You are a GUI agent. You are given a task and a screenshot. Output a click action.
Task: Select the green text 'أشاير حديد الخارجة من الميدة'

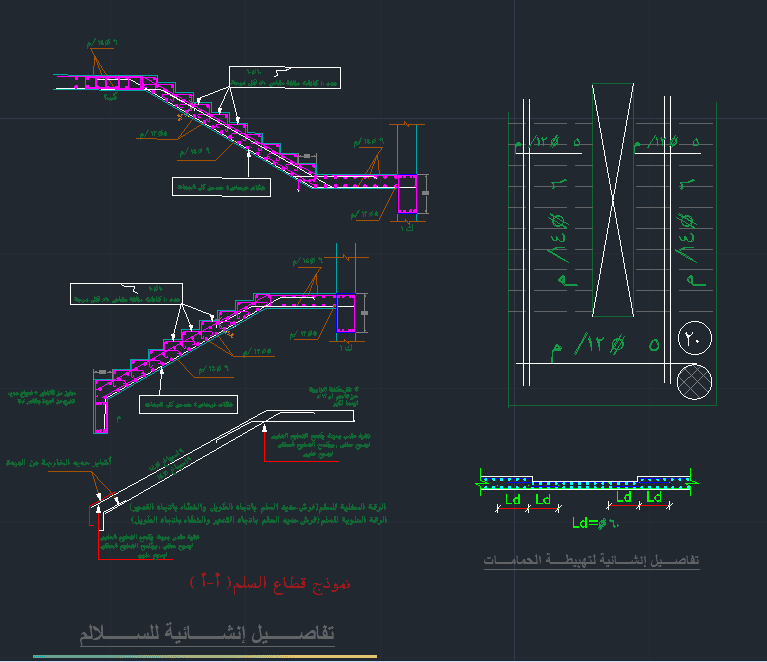click(x=59, y=462)
